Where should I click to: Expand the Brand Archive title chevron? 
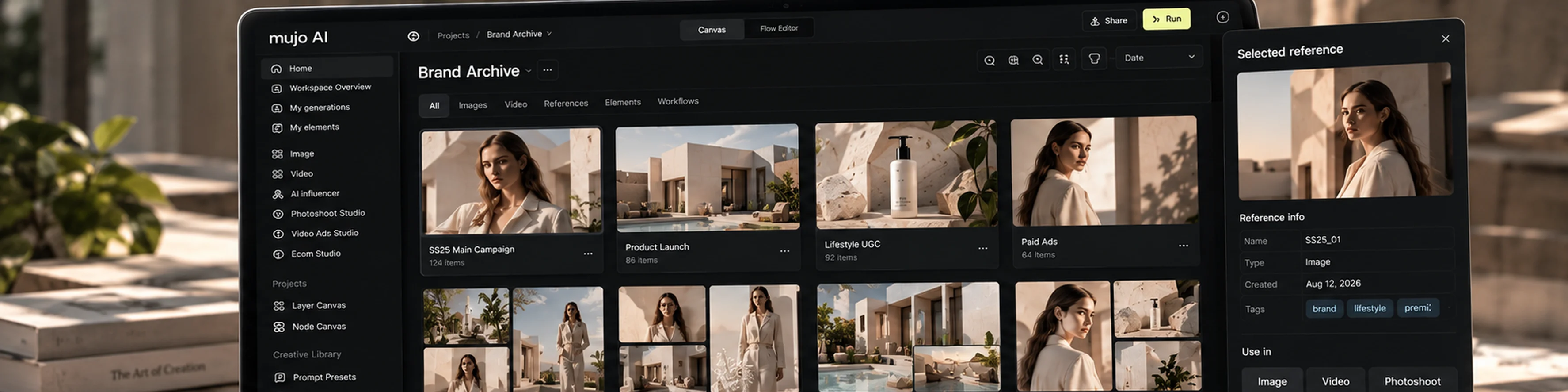coord(528,71)
